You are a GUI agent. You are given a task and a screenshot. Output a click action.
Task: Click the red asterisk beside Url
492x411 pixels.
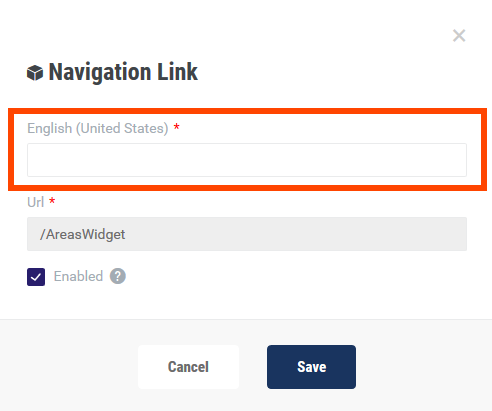pyautogui.click(x=52, y=201)
